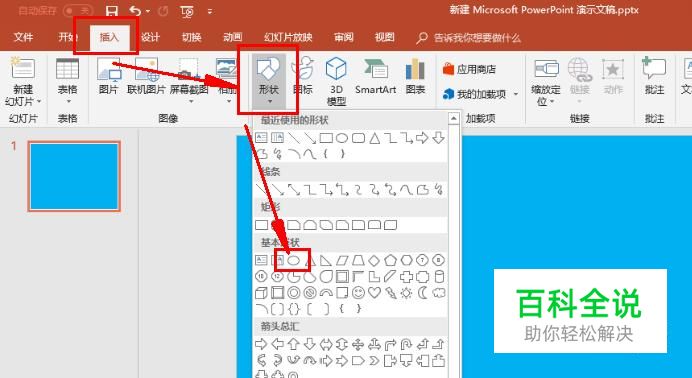Switch to the 幻灯片放映 ribbon tab
The image size is (692, 378).
pos(288,37)
